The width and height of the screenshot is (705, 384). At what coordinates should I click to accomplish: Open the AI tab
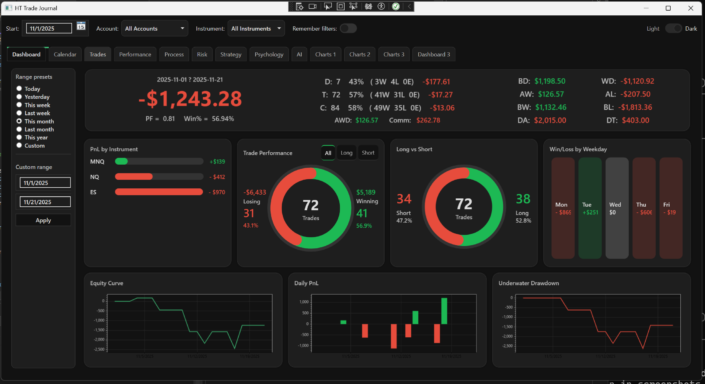click(299, 54)
